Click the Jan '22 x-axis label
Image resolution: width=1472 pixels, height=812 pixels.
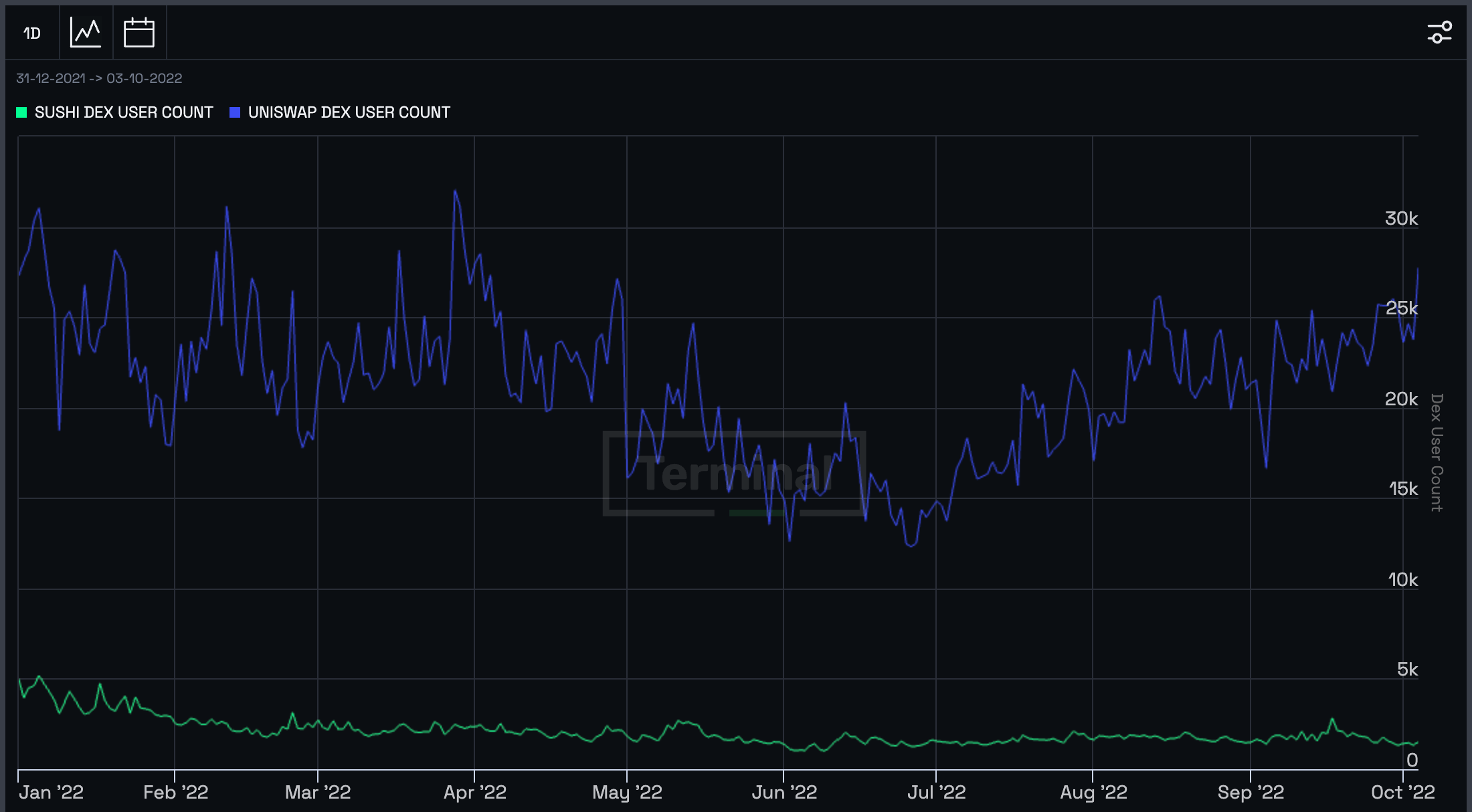[x=52, y=793]
